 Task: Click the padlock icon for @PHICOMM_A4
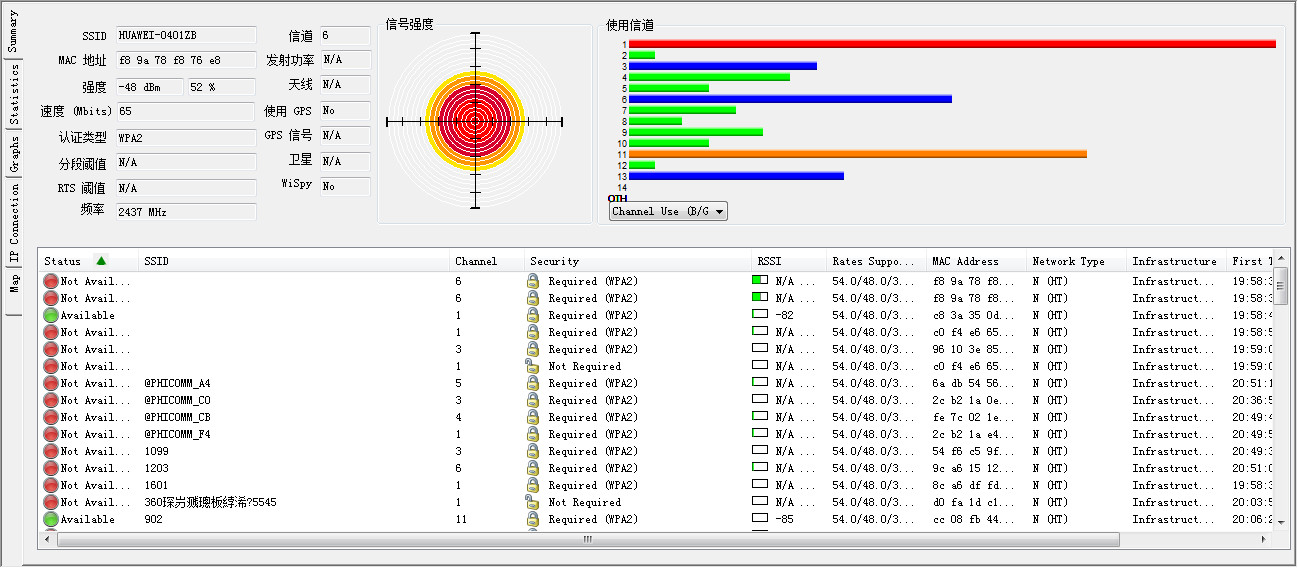(533, 383)
